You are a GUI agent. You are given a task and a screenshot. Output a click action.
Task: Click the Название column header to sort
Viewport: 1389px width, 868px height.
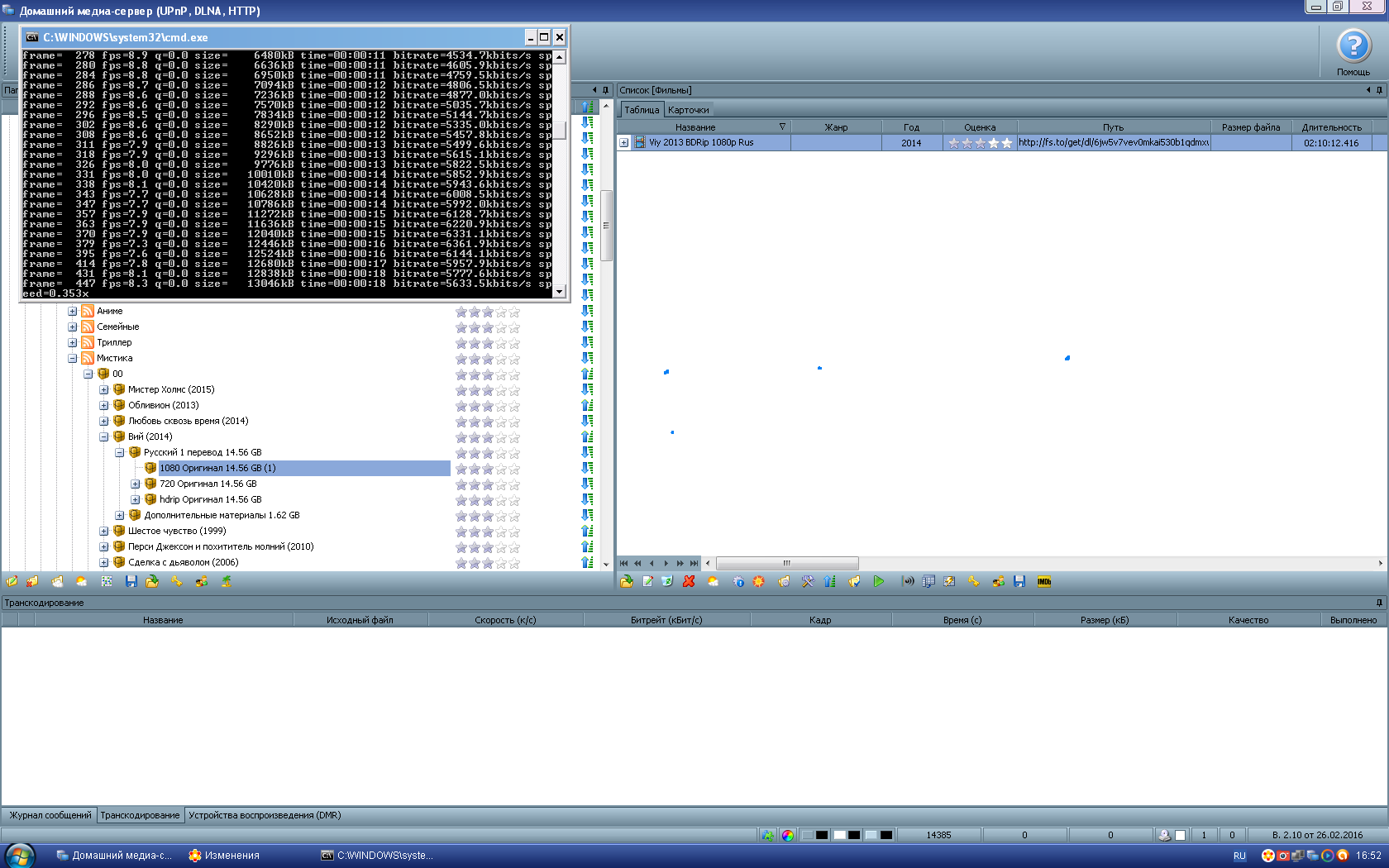[x=694, y=127]
